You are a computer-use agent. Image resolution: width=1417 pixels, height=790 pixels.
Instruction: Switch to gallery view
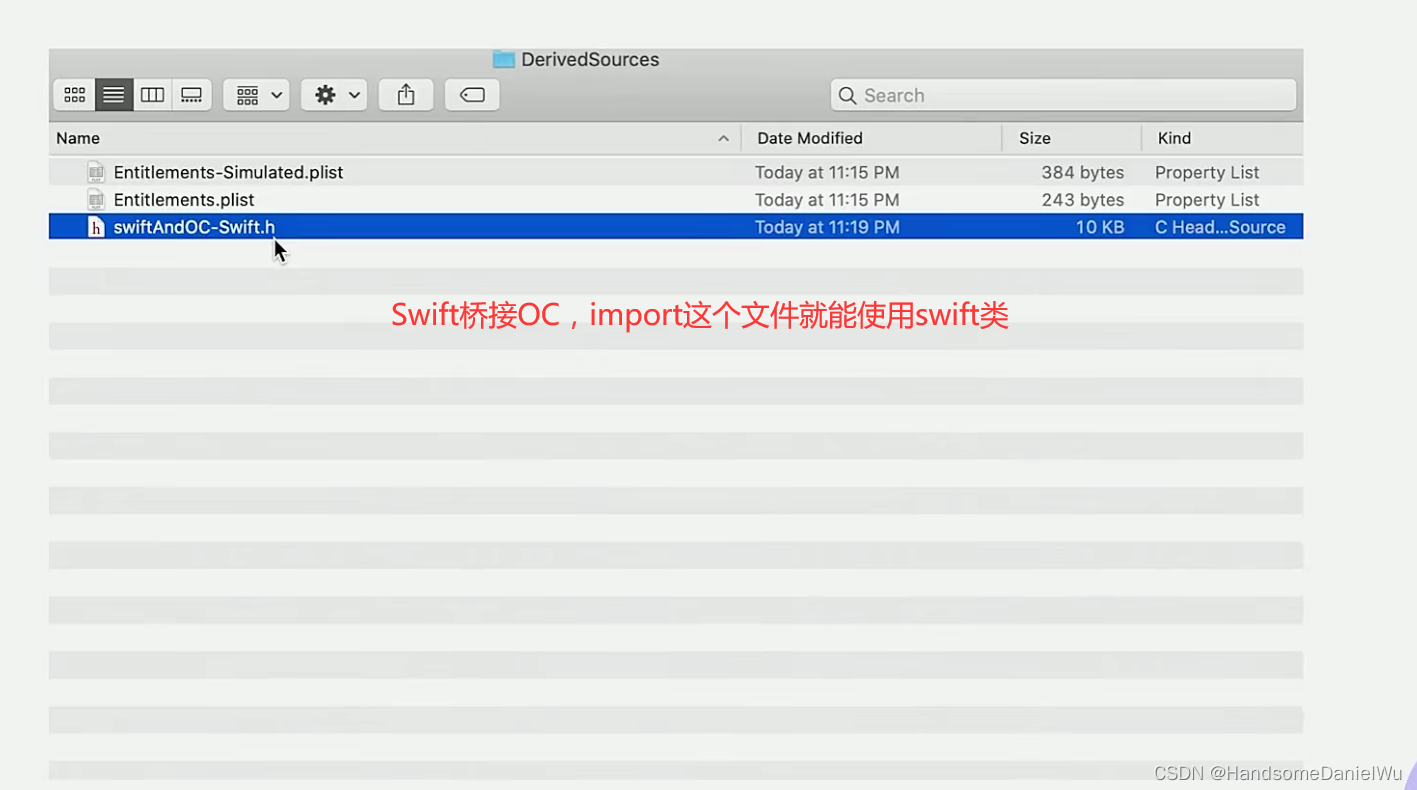pos(192,94)
